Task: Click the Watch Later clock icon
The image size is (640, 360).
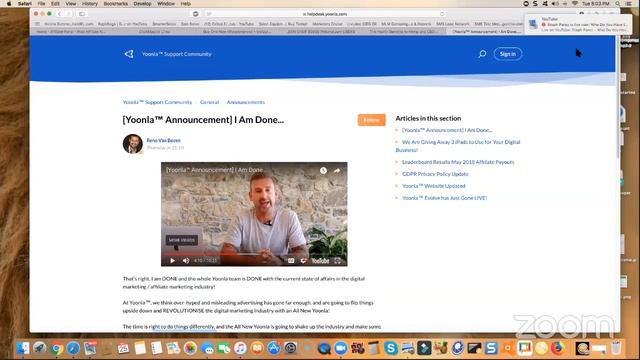Action: click(323, 170)
